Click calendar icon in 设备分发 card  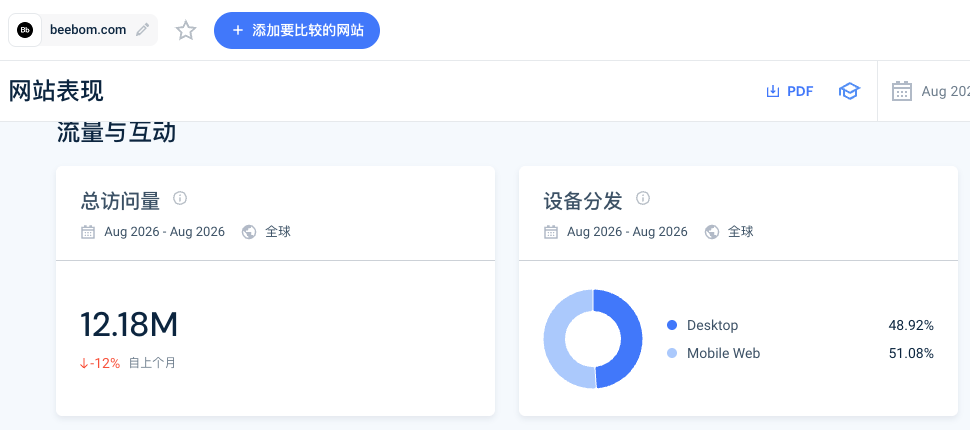[x=551, y=232]
